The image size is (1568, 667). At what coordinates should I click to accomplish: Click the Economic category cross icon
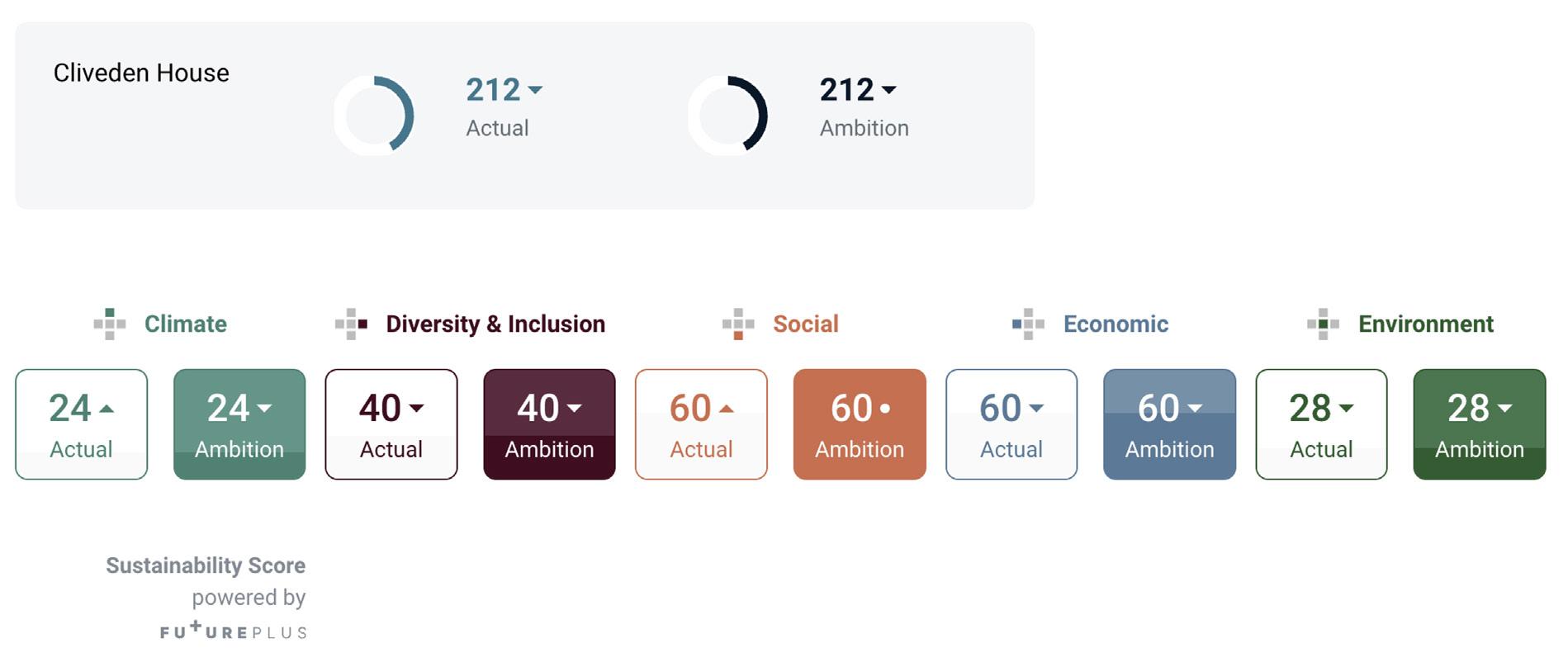click(x=1028, y=324)
